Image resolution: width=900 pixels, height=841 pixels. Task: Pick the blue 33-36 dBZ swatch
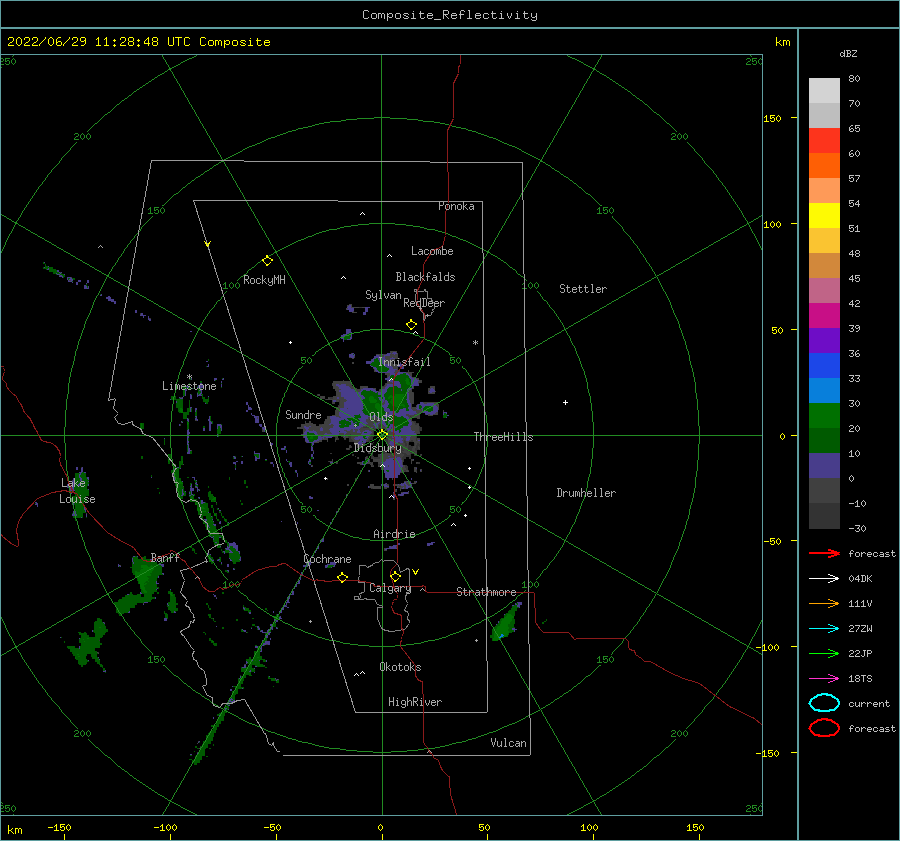coord(824,365)
